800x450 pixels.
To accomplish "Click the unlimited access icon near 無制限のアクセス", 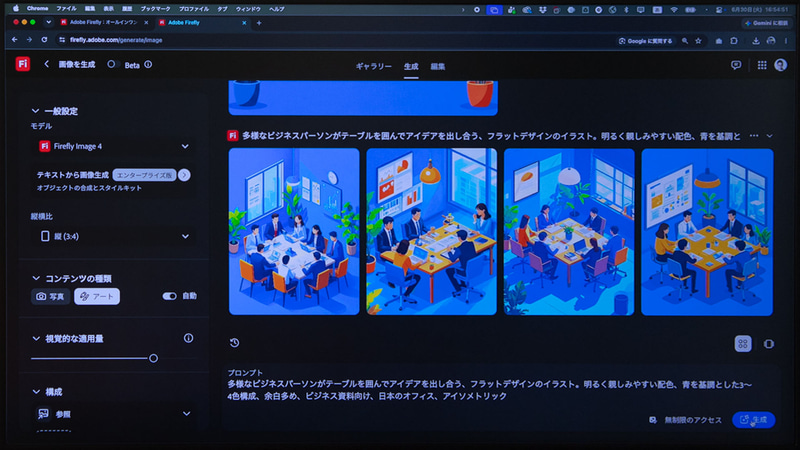I will pyautogui.click(x=653, y=420).
